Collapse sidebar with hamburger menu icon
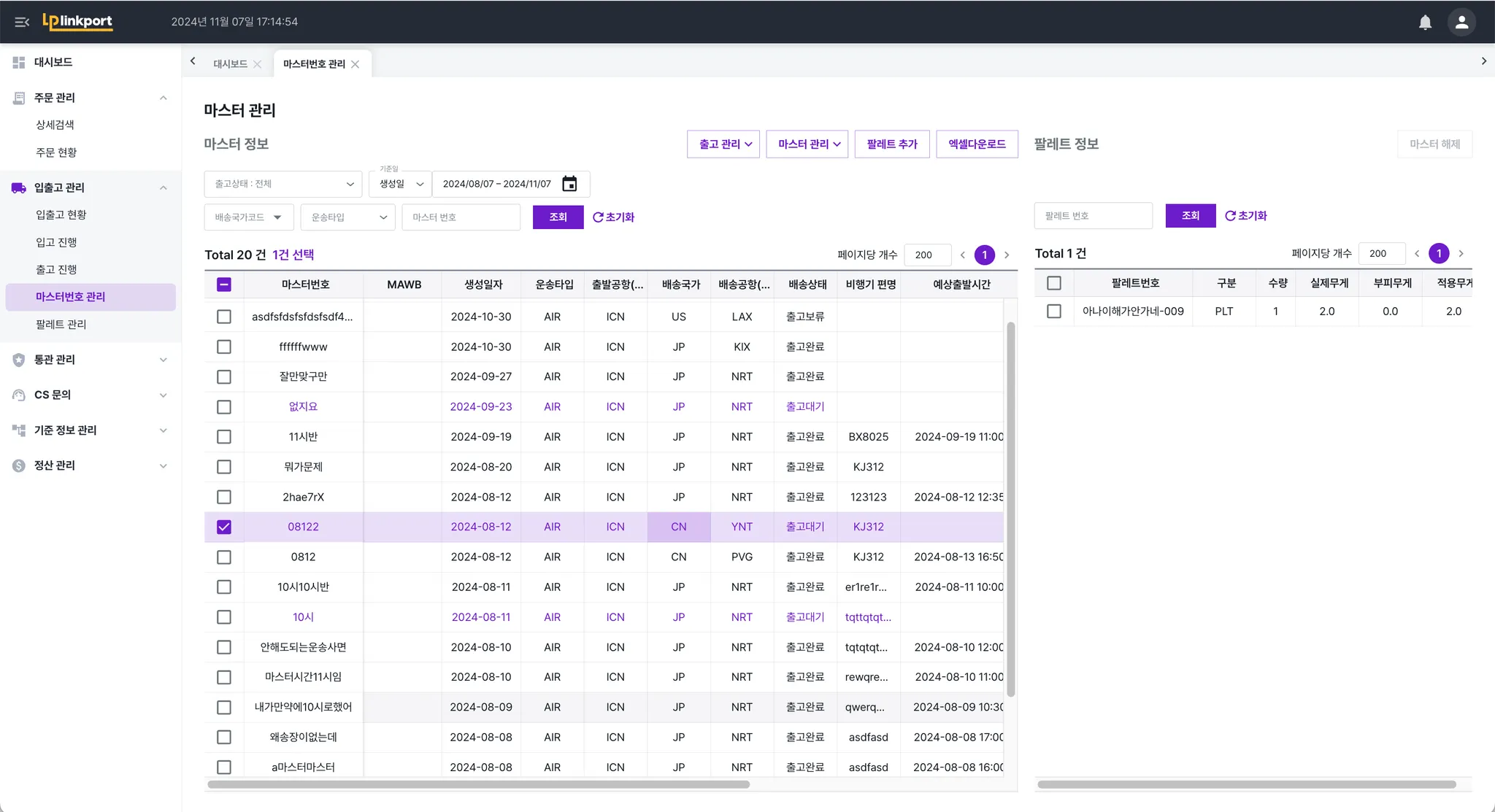 [22, 22]
